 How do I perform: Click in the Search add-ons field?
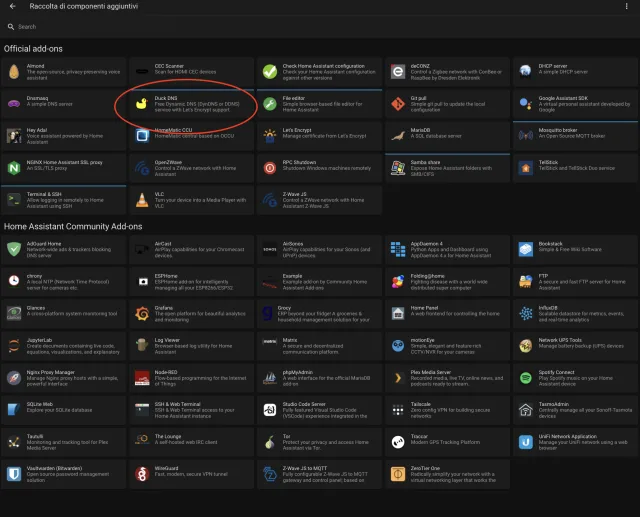point(320,27)
